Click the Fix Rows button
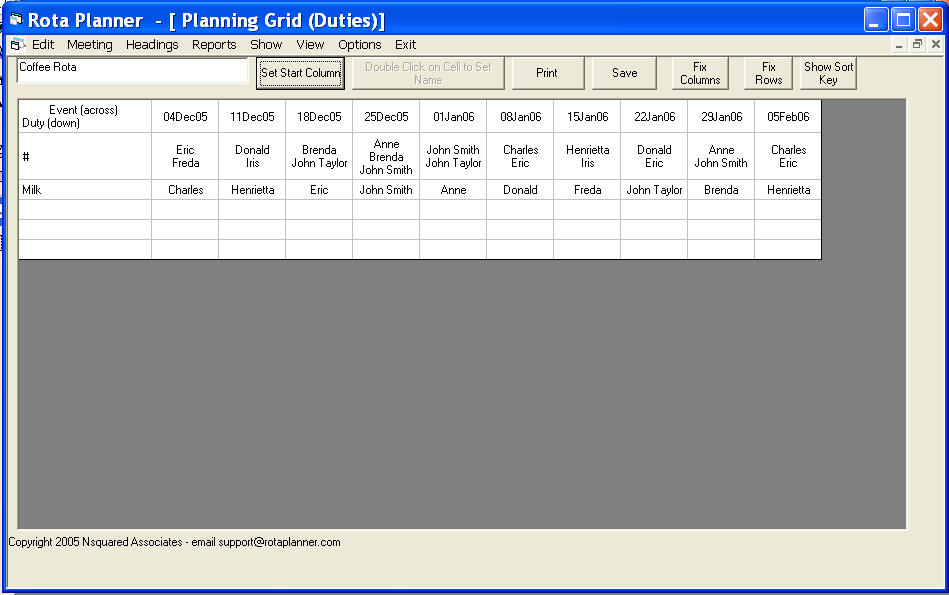 pyautogui.click(x=767, y=73)
